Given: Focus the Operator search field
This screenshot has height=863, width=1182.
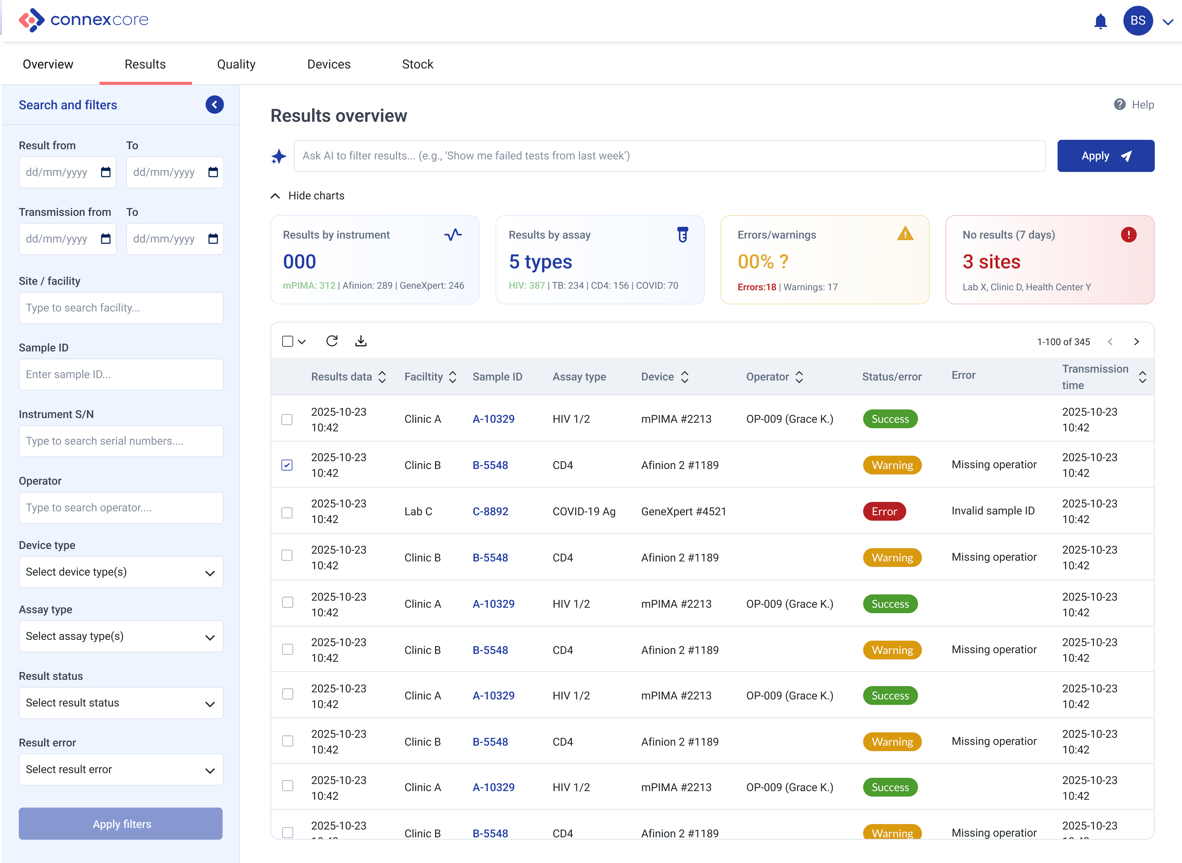Looking at the screenshot, I should coord(121,508).
